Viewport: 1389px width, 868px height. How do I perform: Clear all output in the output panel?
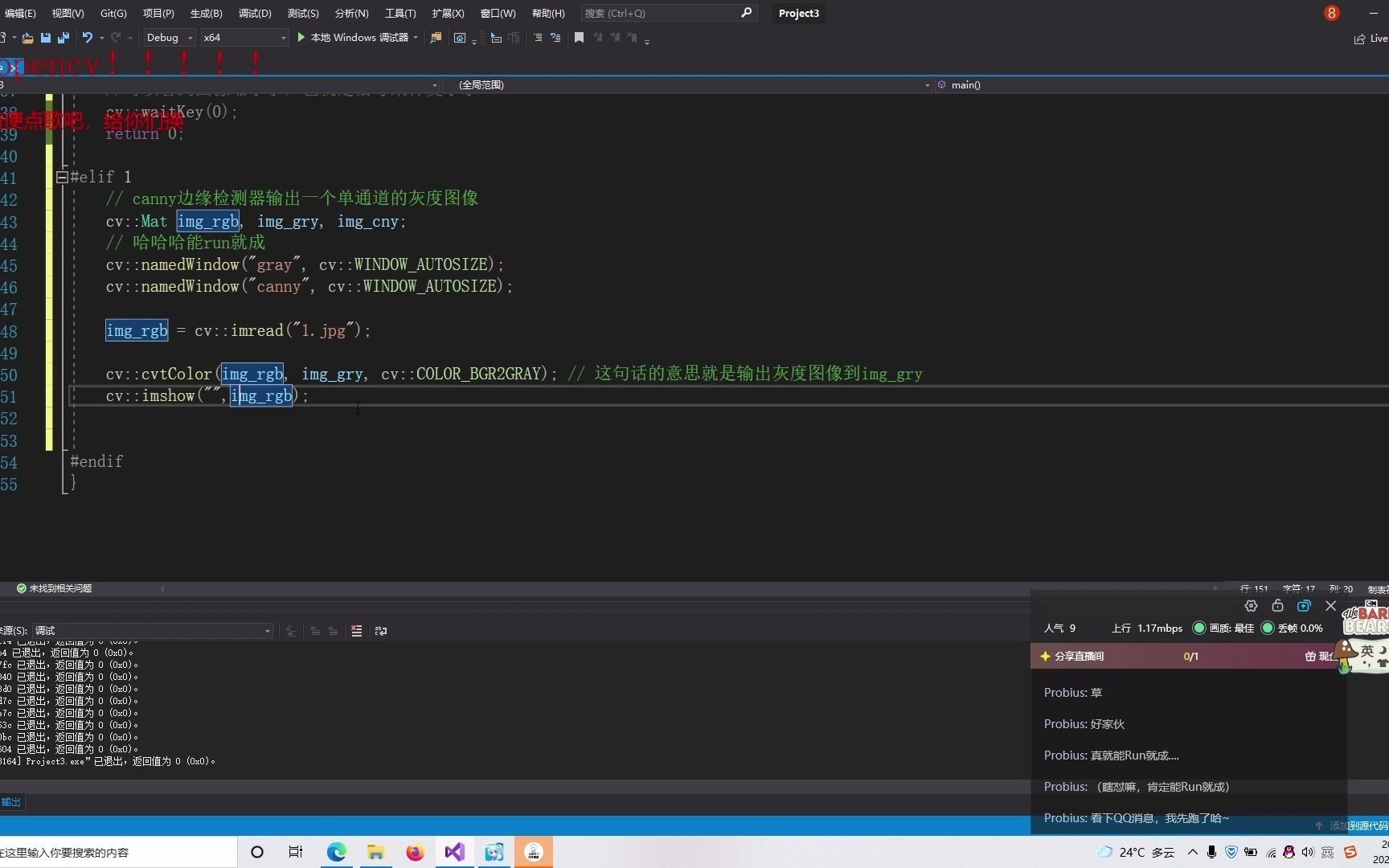pos(356,631)
